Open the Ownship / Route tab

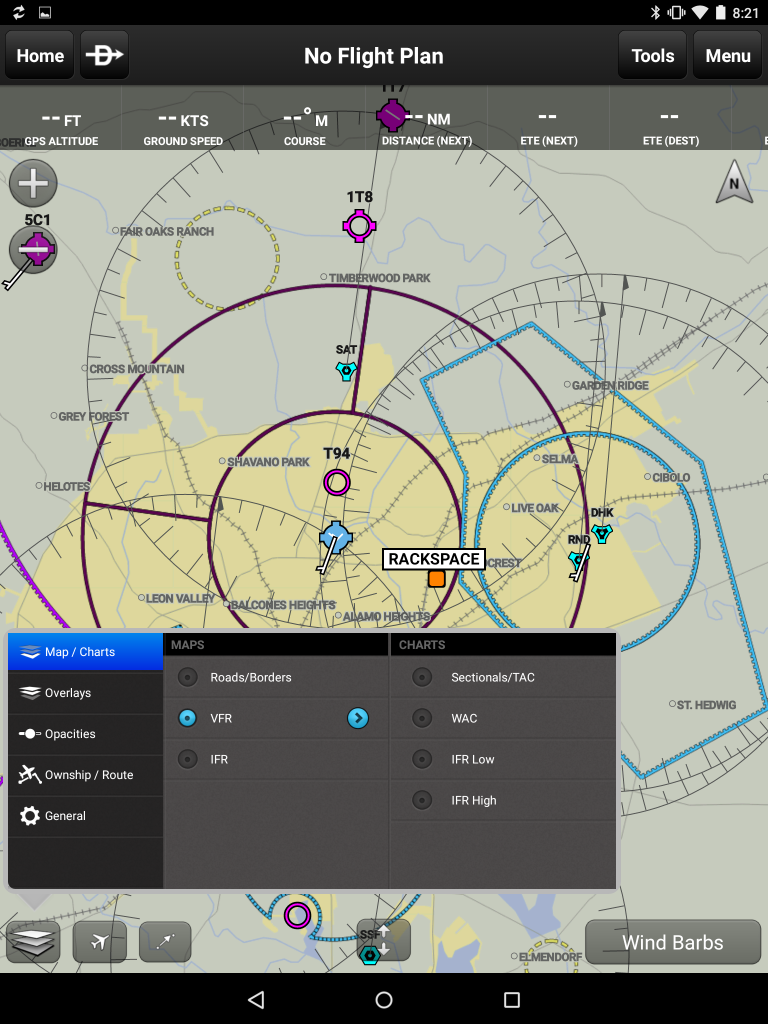pos(86,775)
